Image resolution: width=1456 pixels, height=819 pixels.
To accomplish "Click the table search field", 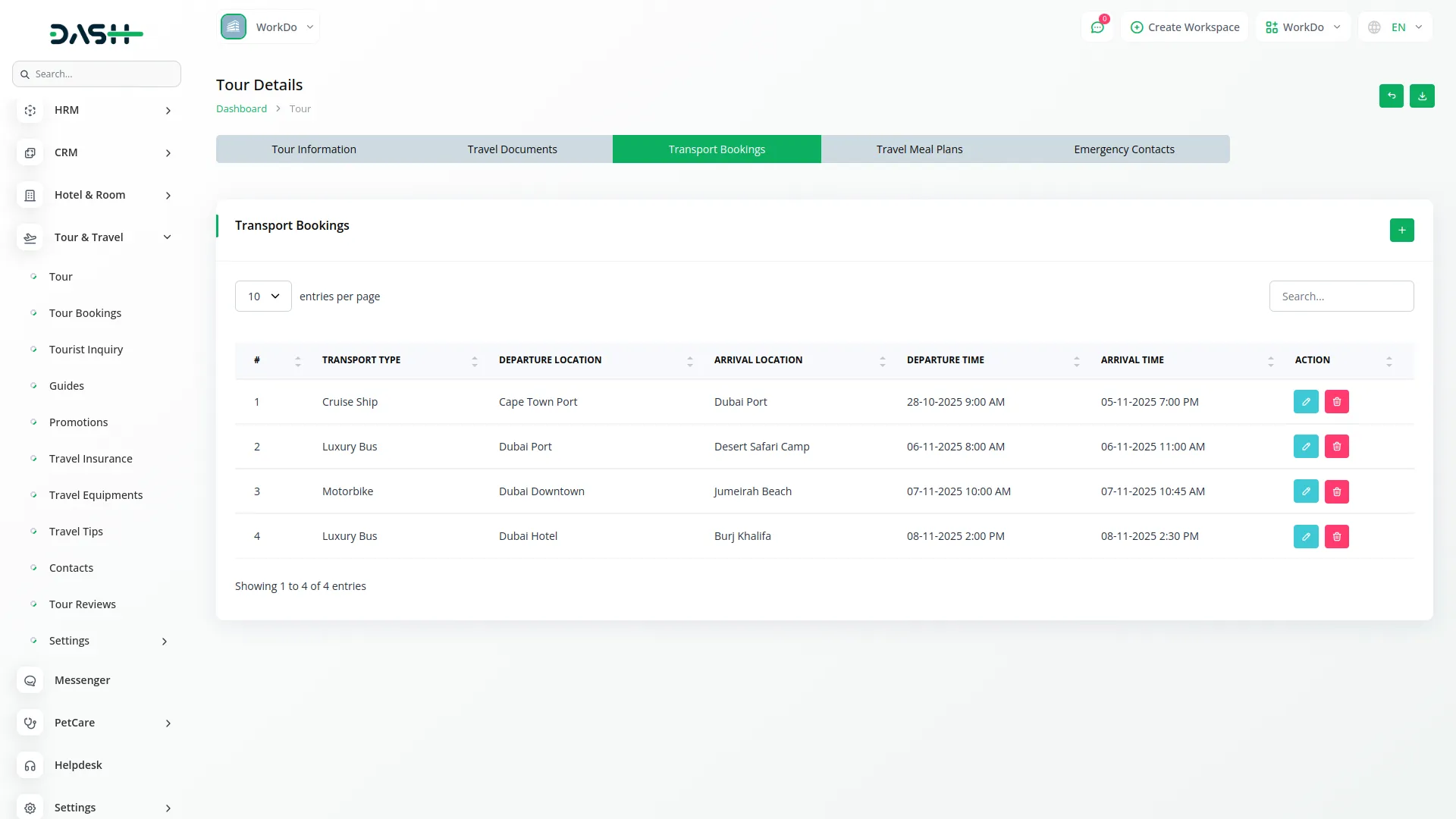I will click(1341, 296).
